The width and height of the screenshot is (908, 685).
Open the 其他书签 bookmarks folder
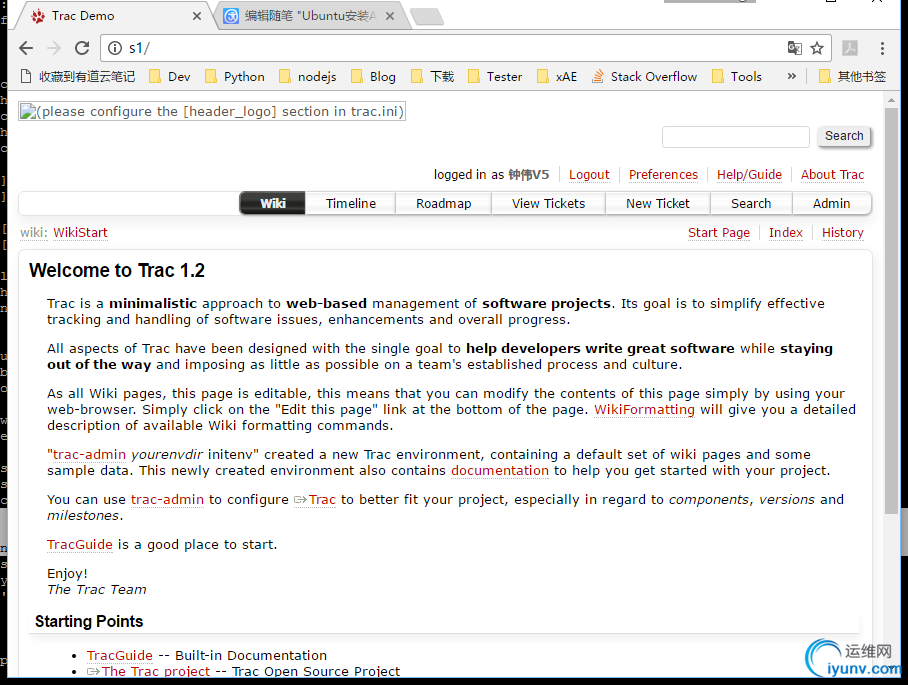[852, 76]
